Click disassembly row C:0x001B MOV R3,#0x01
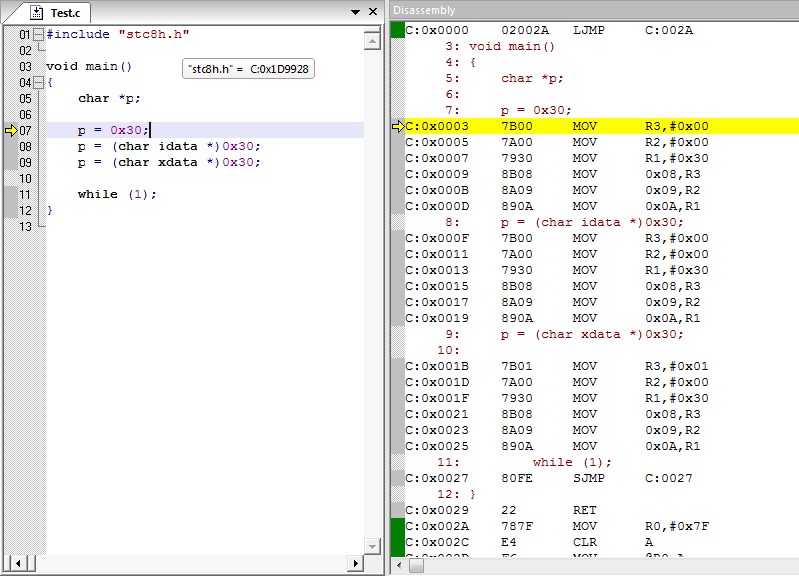This screenshot has width=799, height=576. coord(601,366)
